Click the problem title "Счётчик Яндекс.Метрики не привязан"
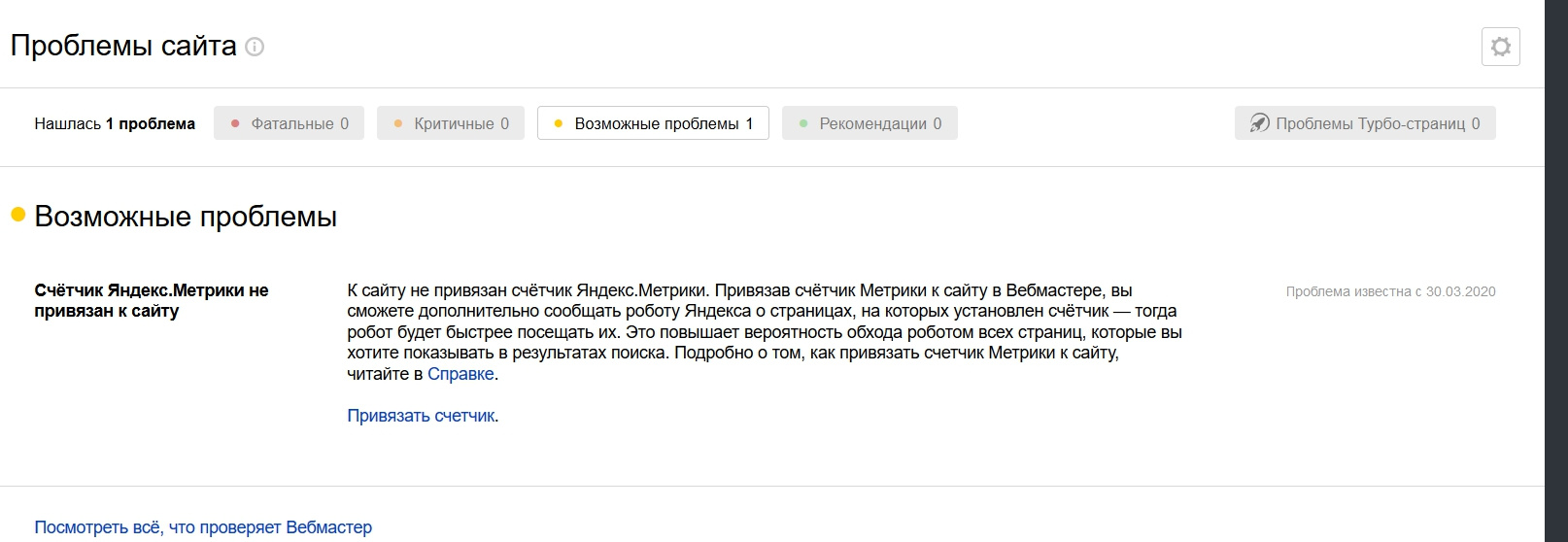This screenshot has height=542, width=1568. point(151,300)
